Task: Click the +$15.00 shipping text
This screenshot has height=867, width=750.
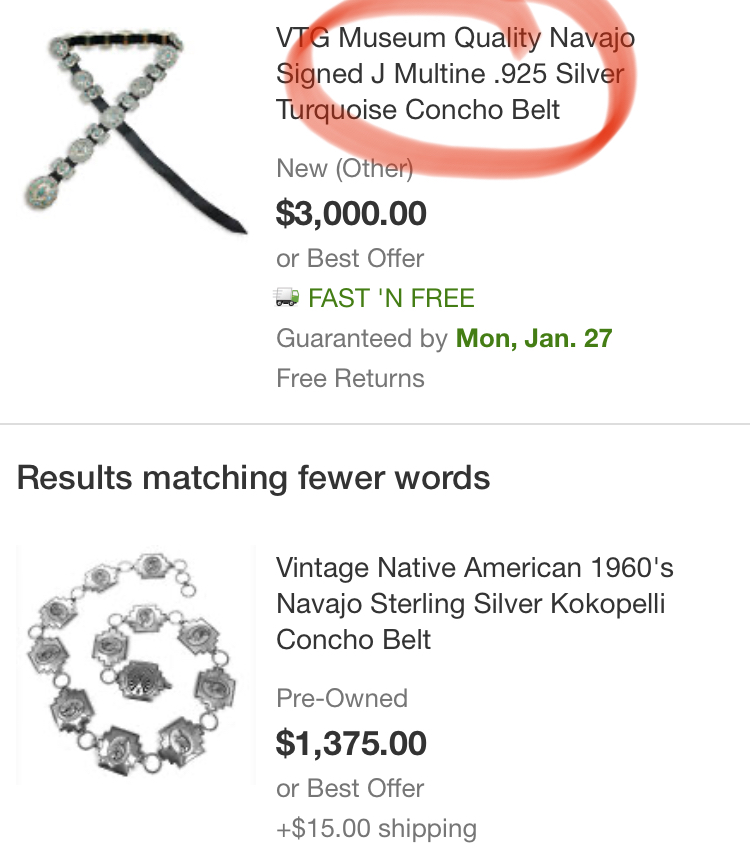Action: point(376,828)
